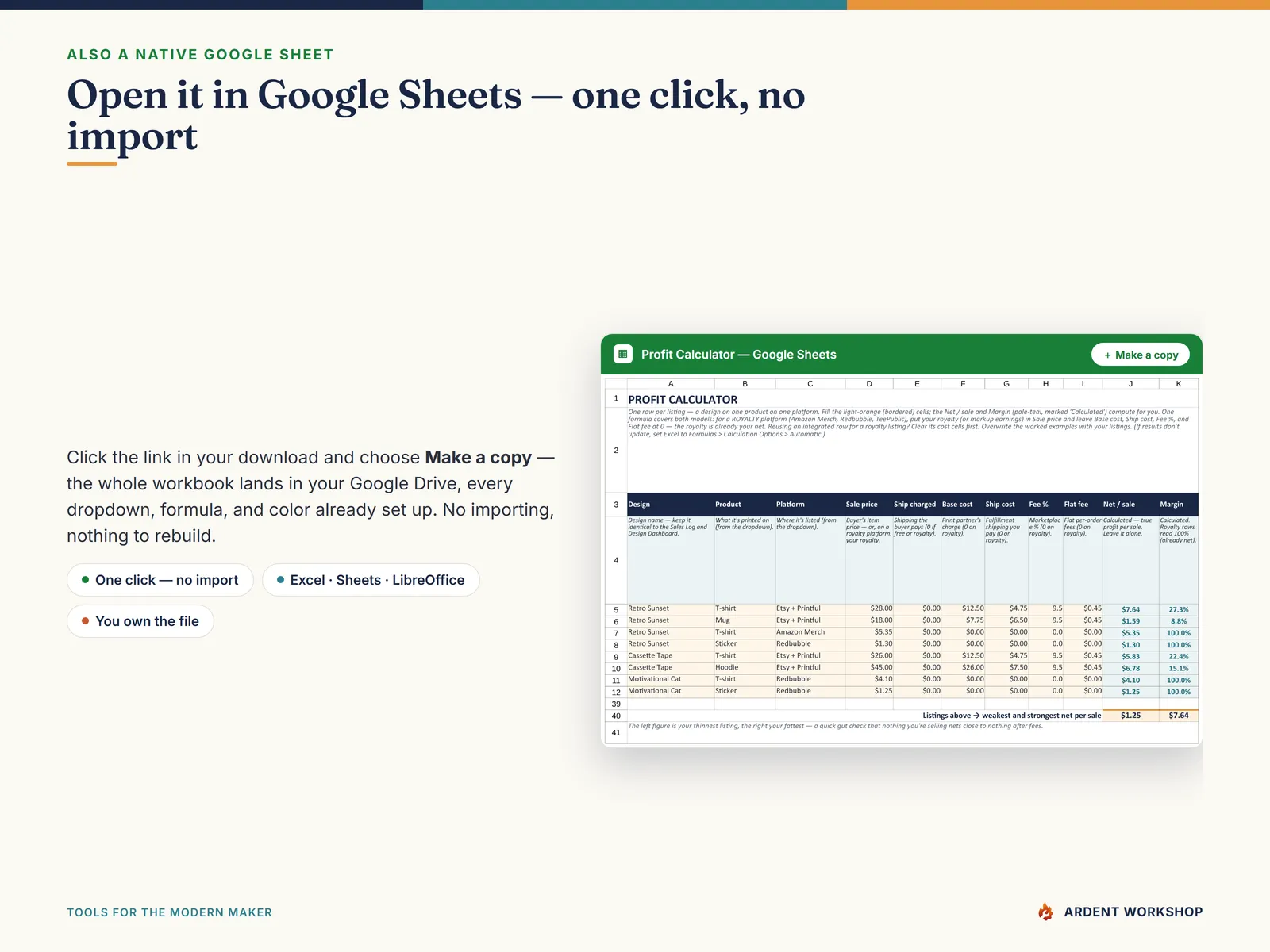This screenshot has width=1270, height=952.
Task: Click the "ARDENT WORKSHOP" brand text
Action: 1133,912
